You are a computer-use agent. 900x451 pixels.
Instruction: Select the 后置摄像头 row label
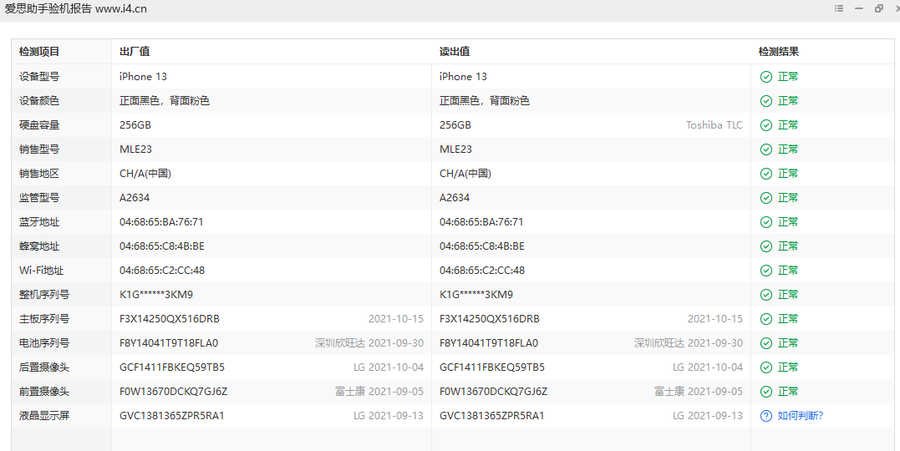[x=44, y=367]
